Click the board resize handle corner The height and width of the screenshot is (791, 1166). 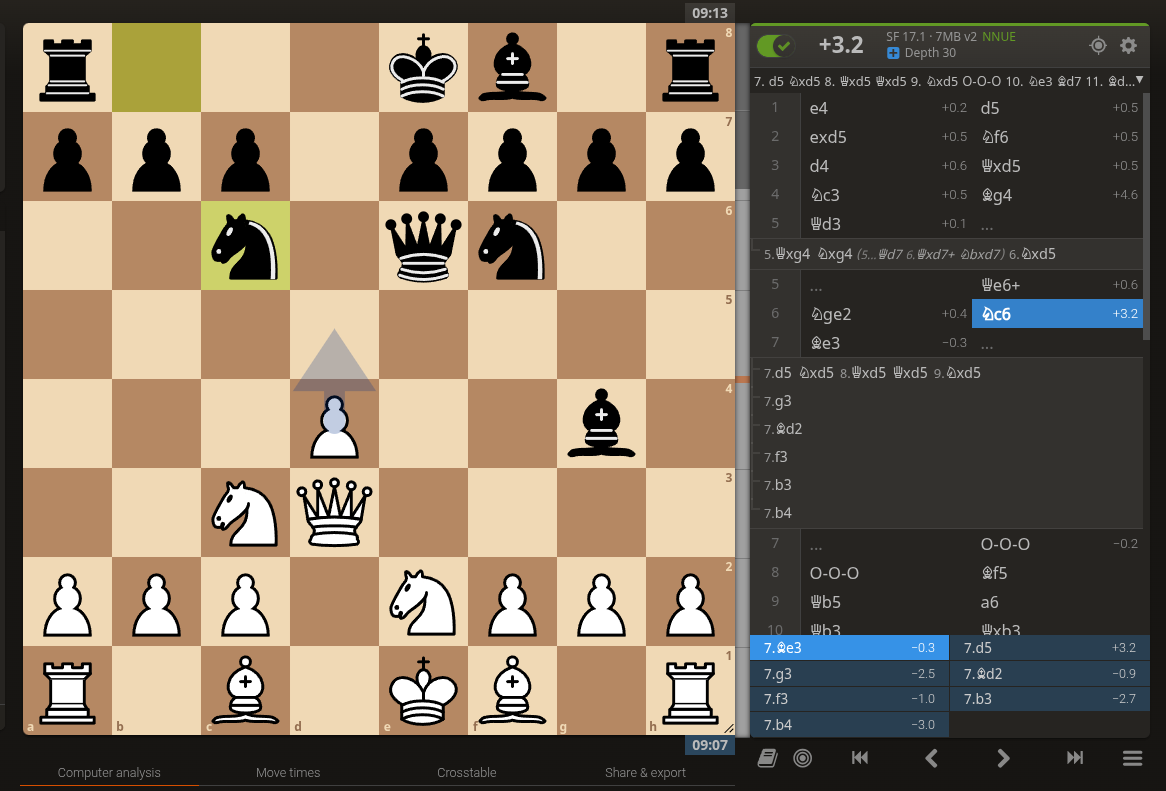coord(729,729)
